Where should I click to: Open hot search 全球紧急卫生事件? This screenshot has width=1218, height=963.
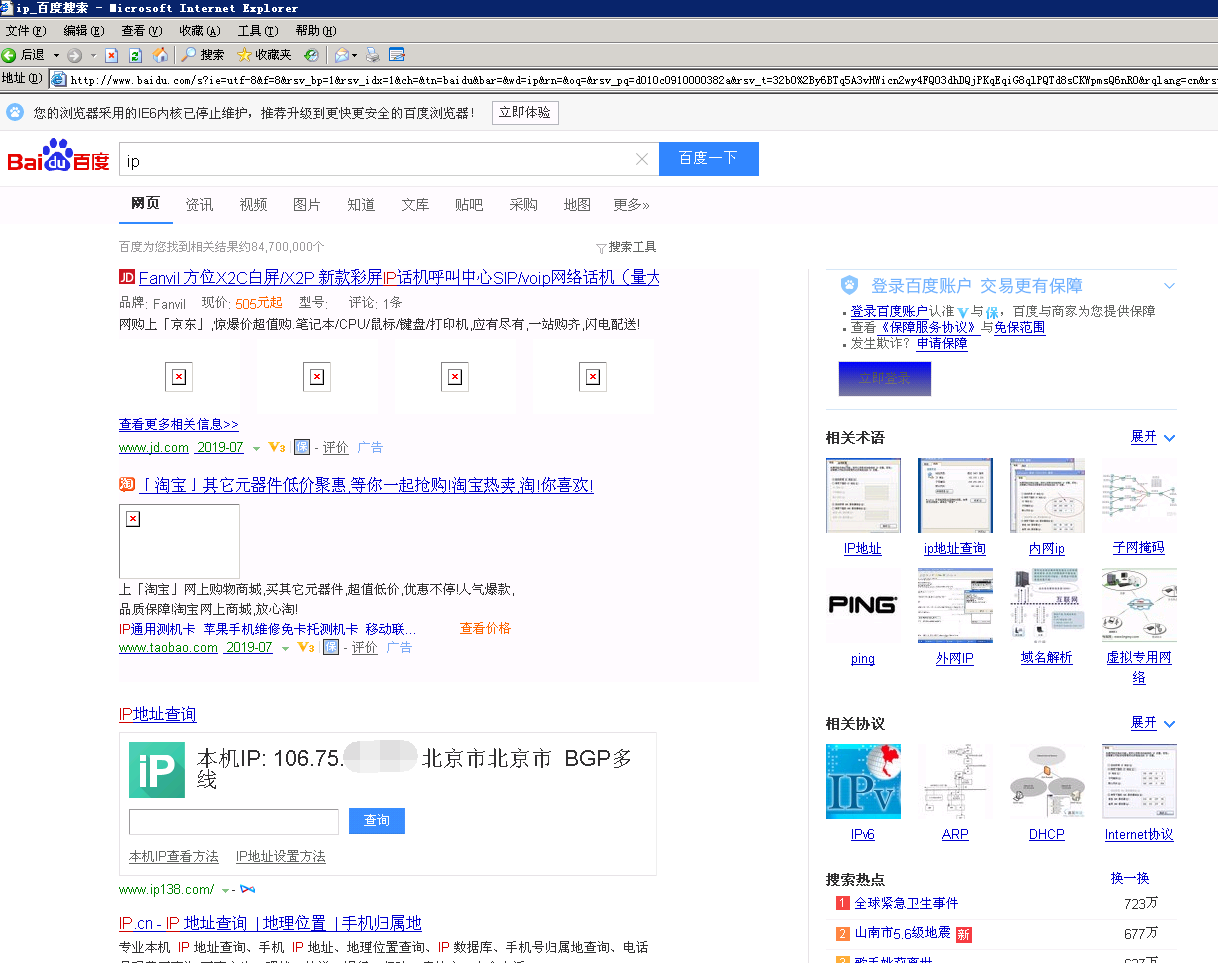click(906, 903)
